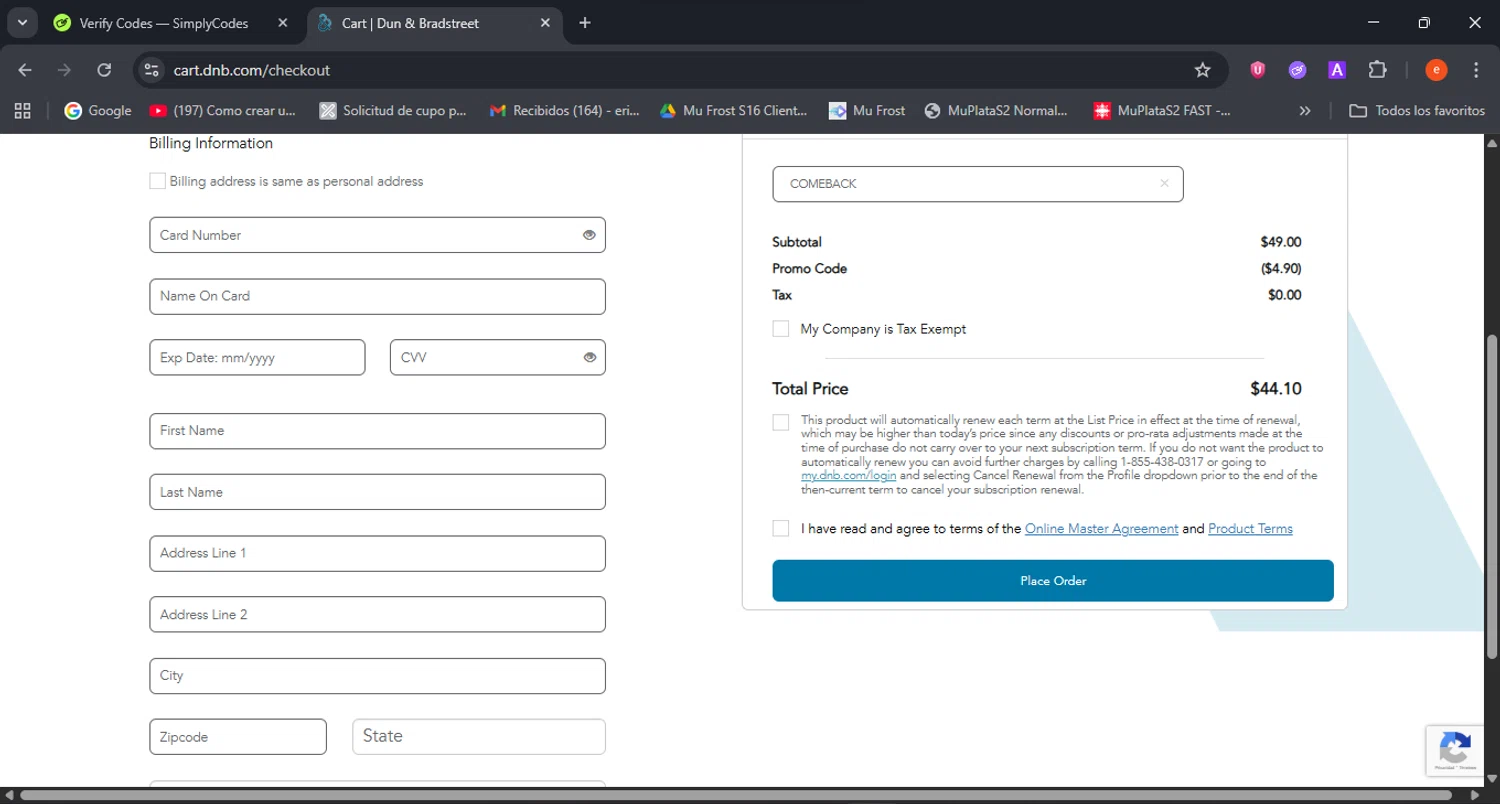Screen dimensions: 1500x804
Task: Click the Place Order button
Action: (1053, 581)
